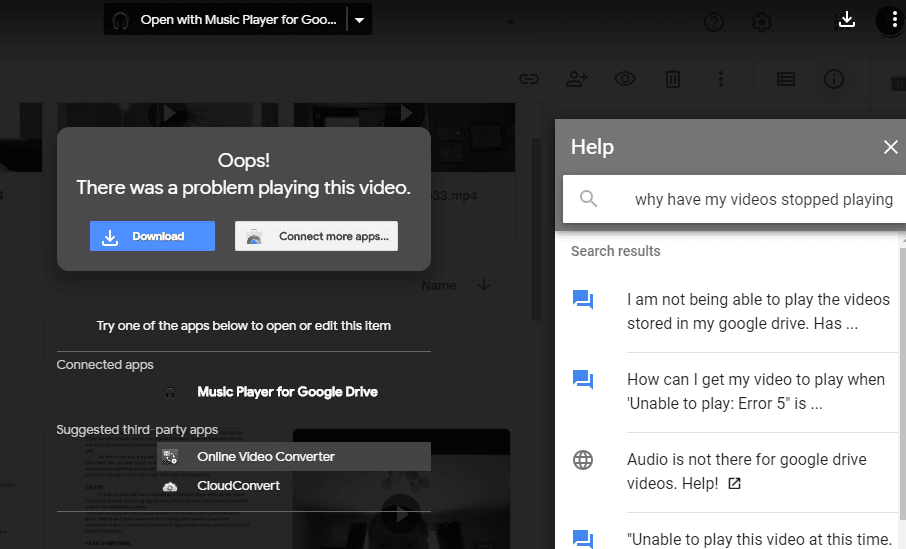Click the preview eye icon

click(x=625, y=79)
